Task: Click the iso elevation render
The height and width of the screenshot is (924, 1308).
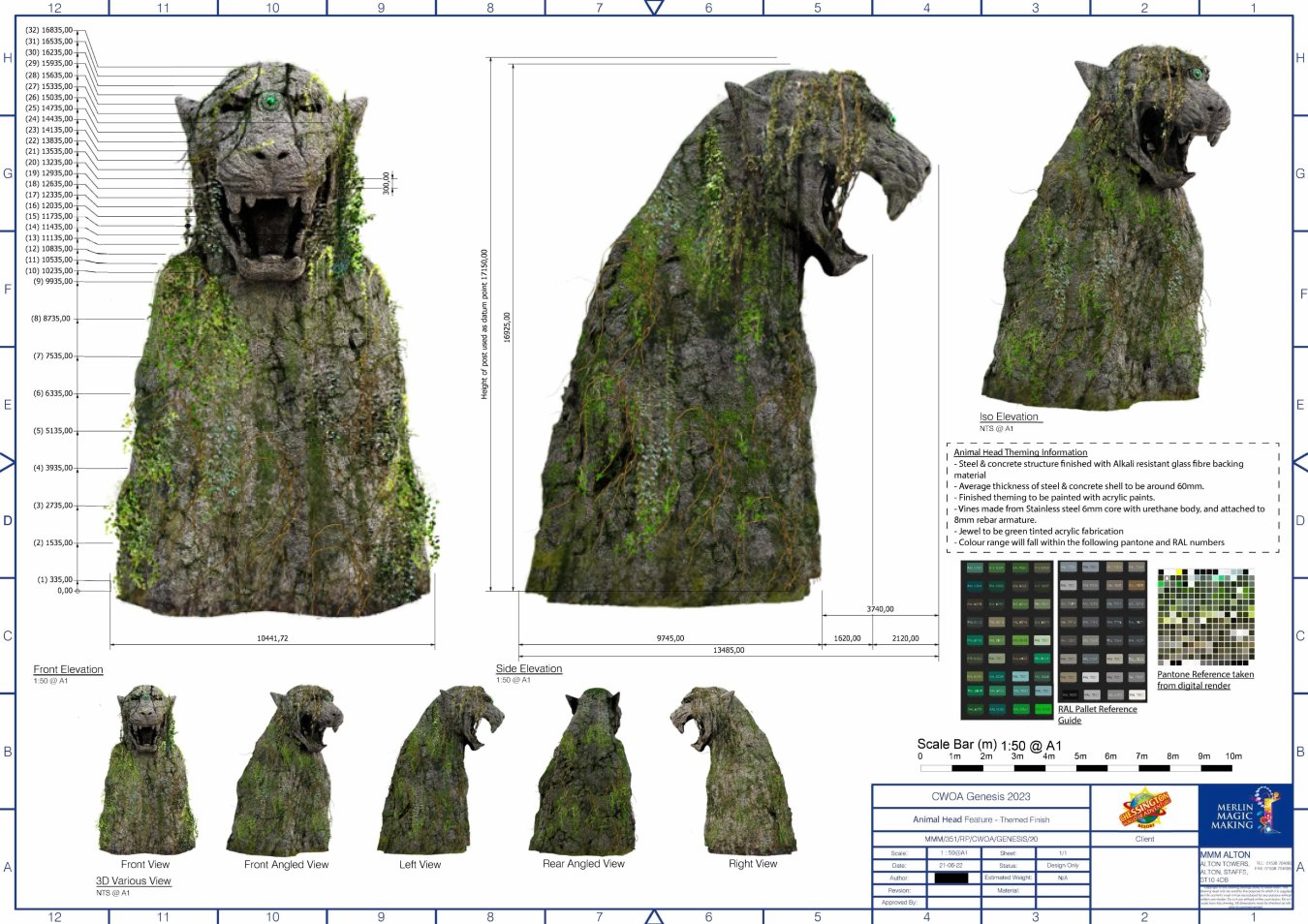Action: click(1105, 228)
